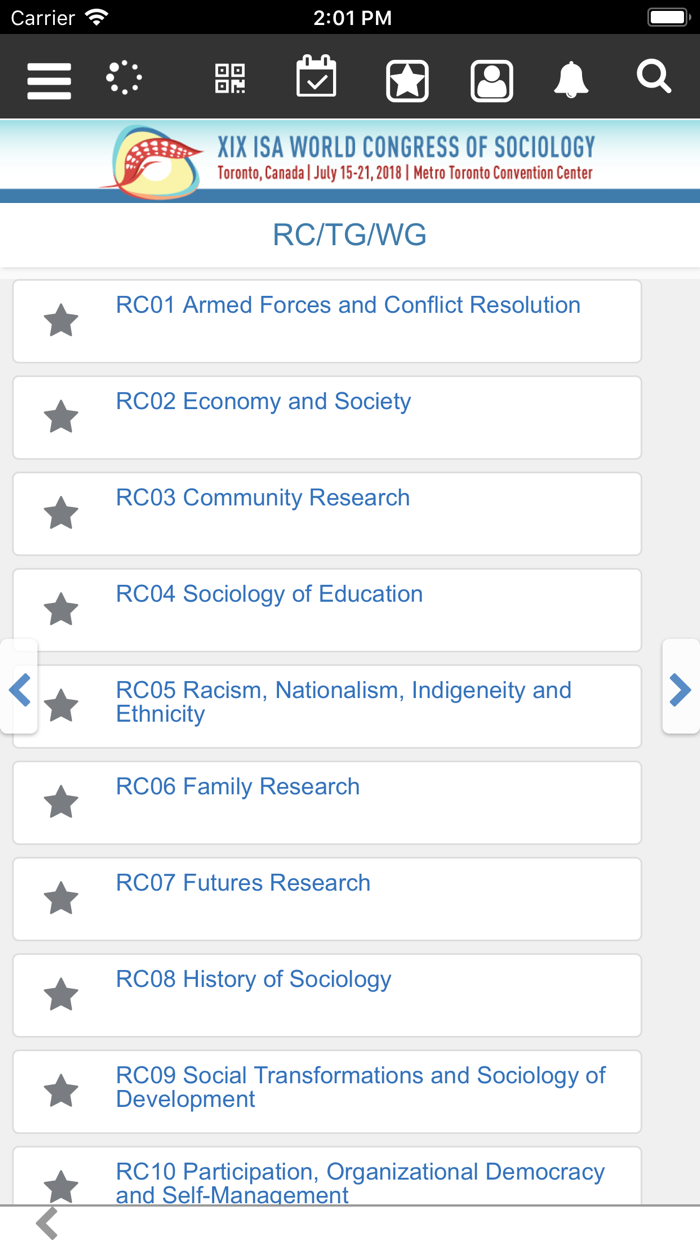Click left chevron arrow on side

click(x=19, y=689)
